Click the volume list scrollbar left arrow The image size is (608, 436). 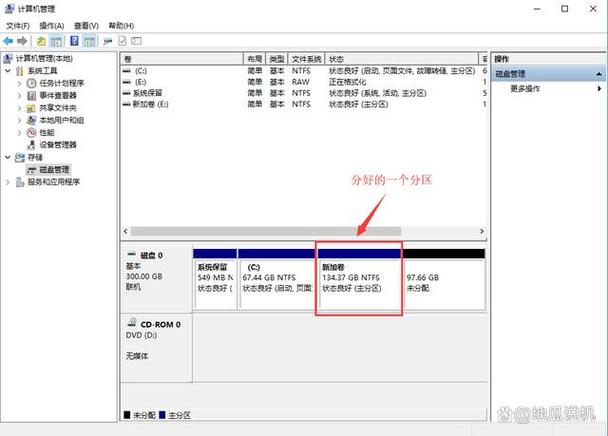coord(126,231)
